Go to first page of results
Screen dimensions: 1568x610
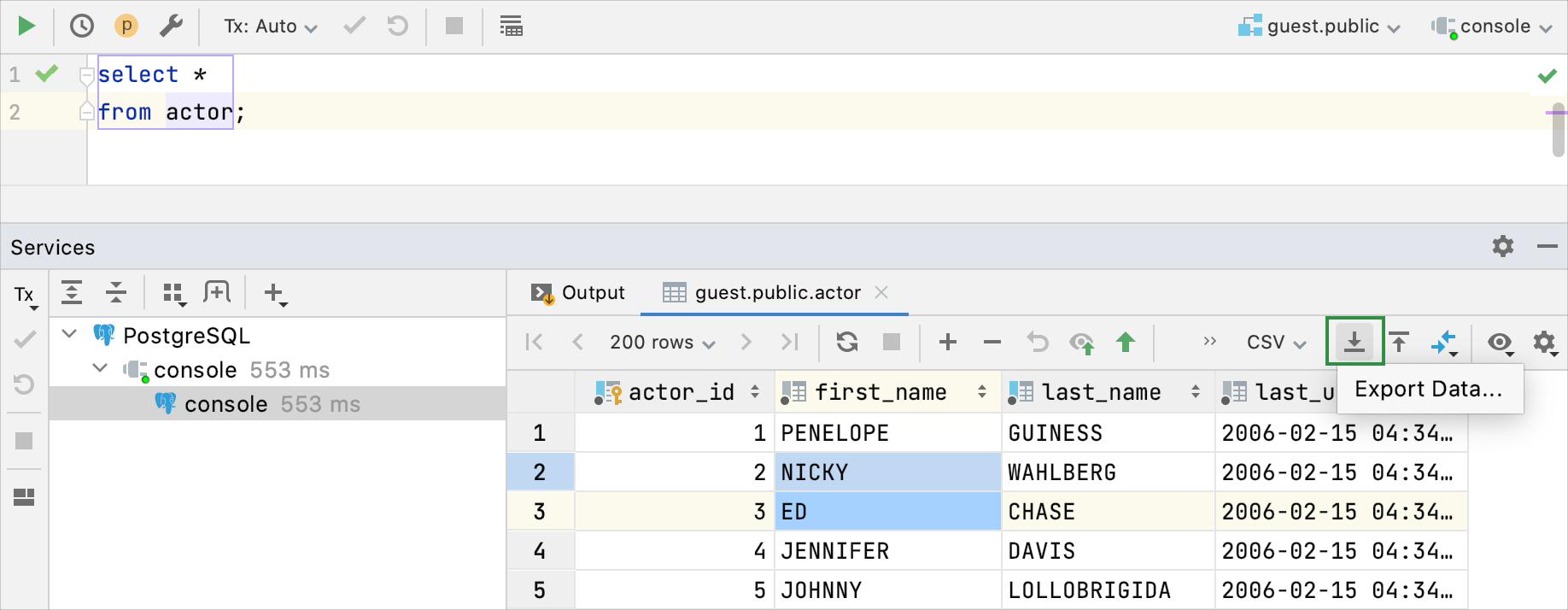(535, 342)
